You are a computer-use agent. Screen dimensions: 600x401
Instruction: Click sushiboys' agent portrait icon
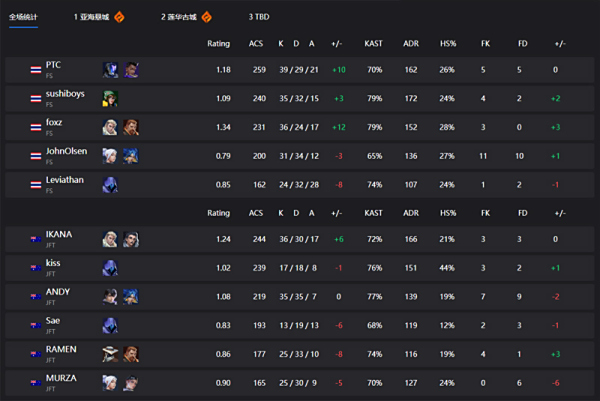coord(110,99)
